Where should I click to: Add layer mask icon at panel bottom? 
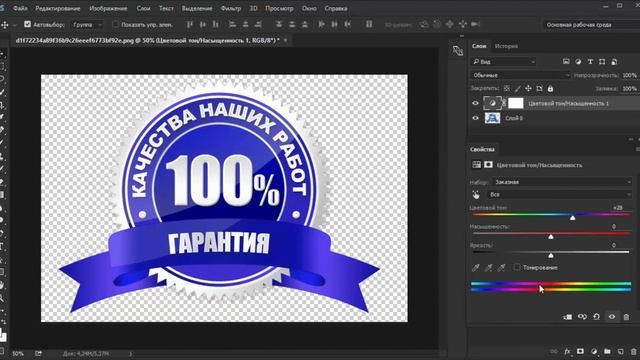coord(580,351)
